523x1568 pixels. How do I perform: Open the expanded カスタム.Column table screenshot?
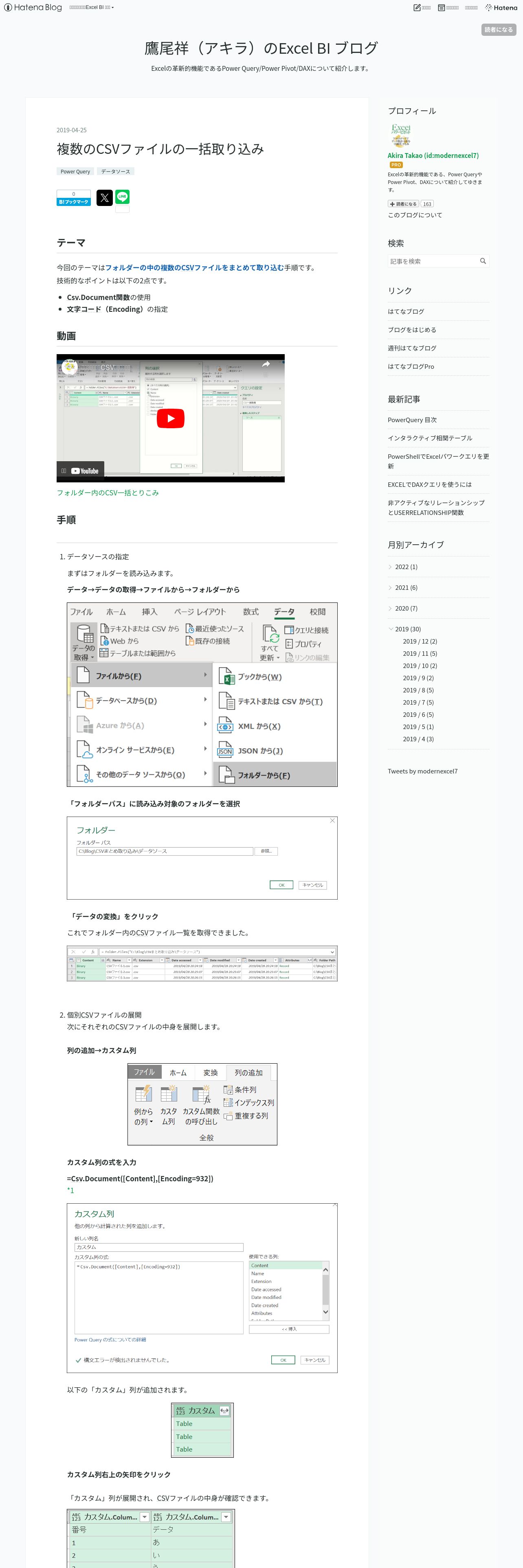point(150,1538)
